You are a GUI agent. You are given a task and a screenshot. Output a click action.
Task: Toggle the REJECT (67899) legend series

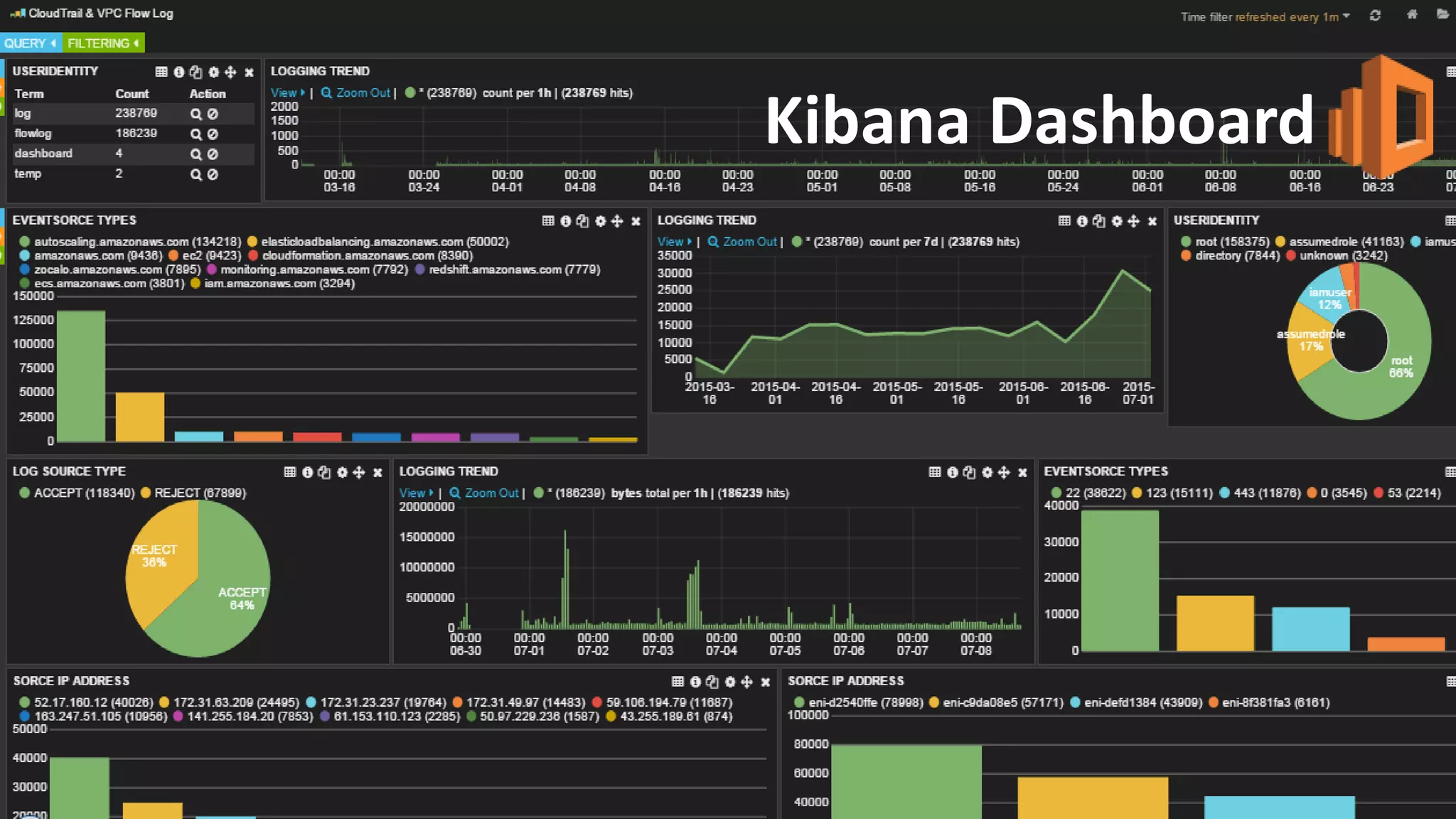coord(193,493)
